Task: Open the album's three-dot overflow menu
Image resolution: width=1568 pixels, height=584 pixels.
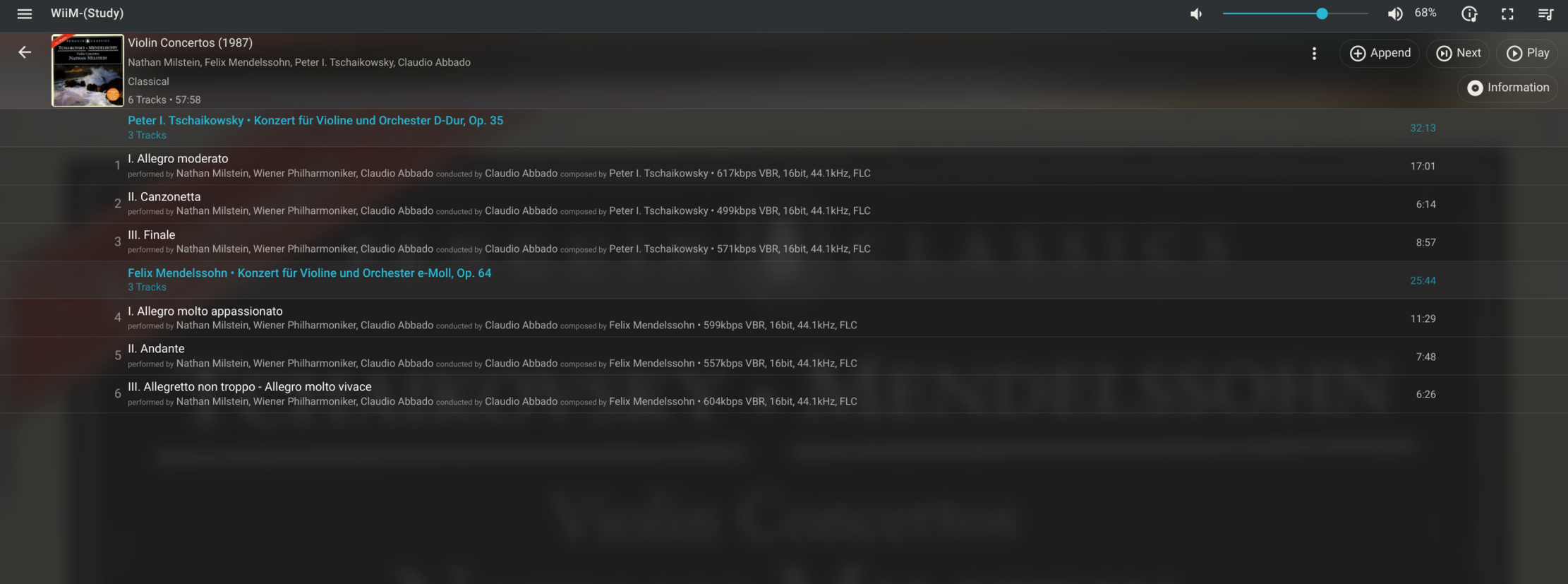Action: [x=1314, y=54]
